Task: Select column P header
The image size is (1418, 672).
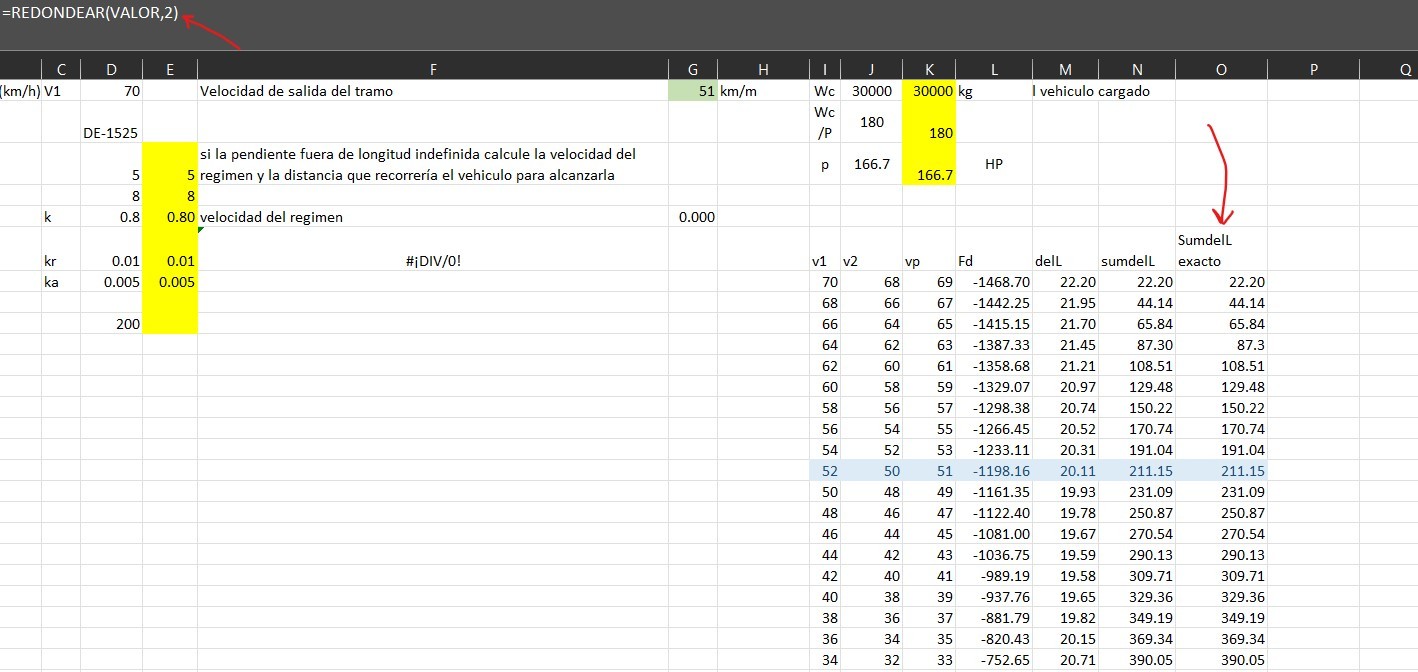Action: [1314, 69]
